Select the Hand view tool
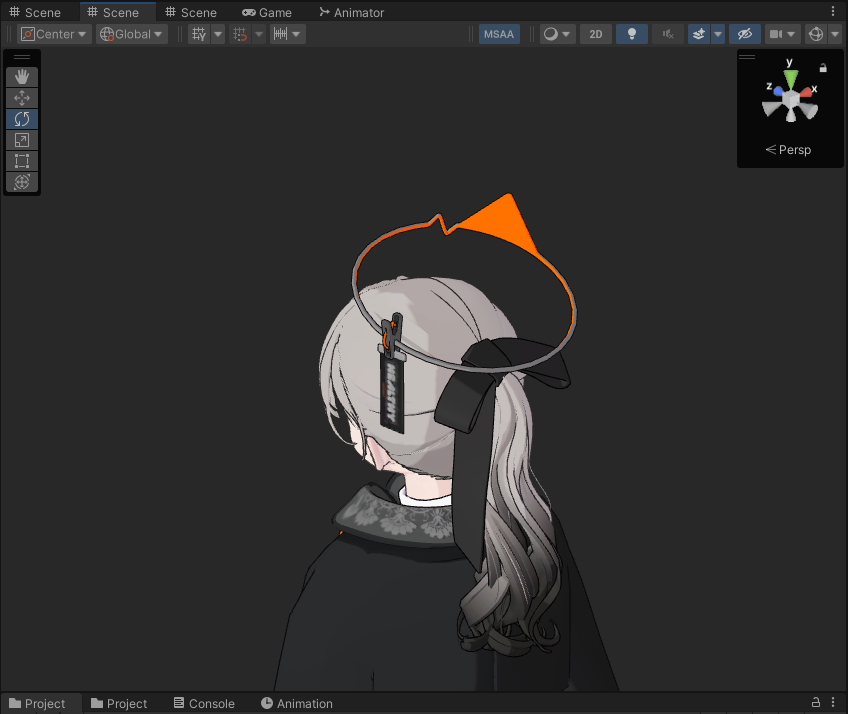The image size is (848, 714). [22, 77]
